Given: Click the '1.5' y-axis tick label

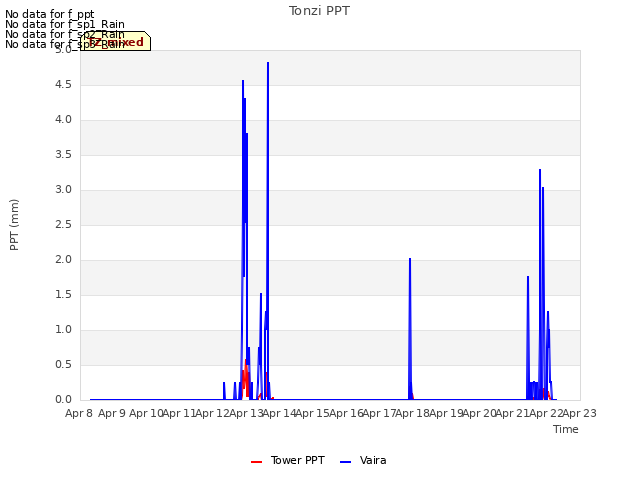Looking at the screenshot, I should (63, 294).
